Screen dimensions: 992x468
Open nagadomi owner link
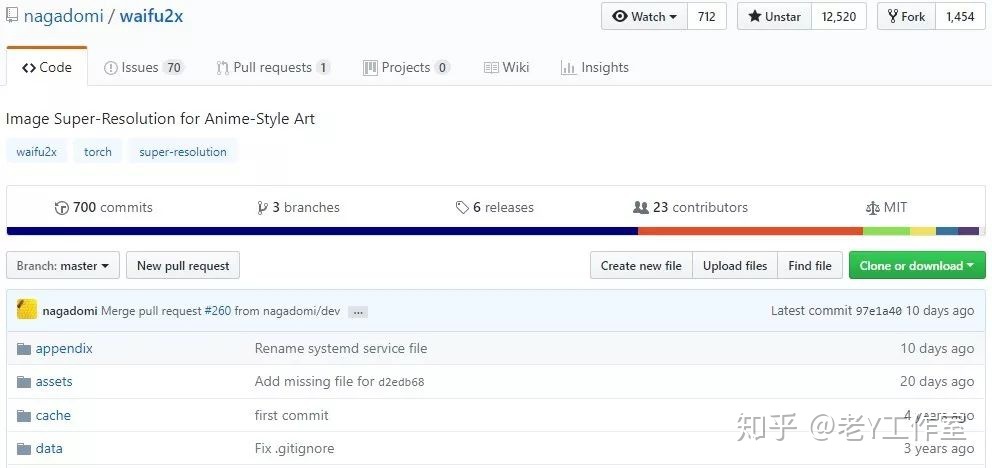63,16
